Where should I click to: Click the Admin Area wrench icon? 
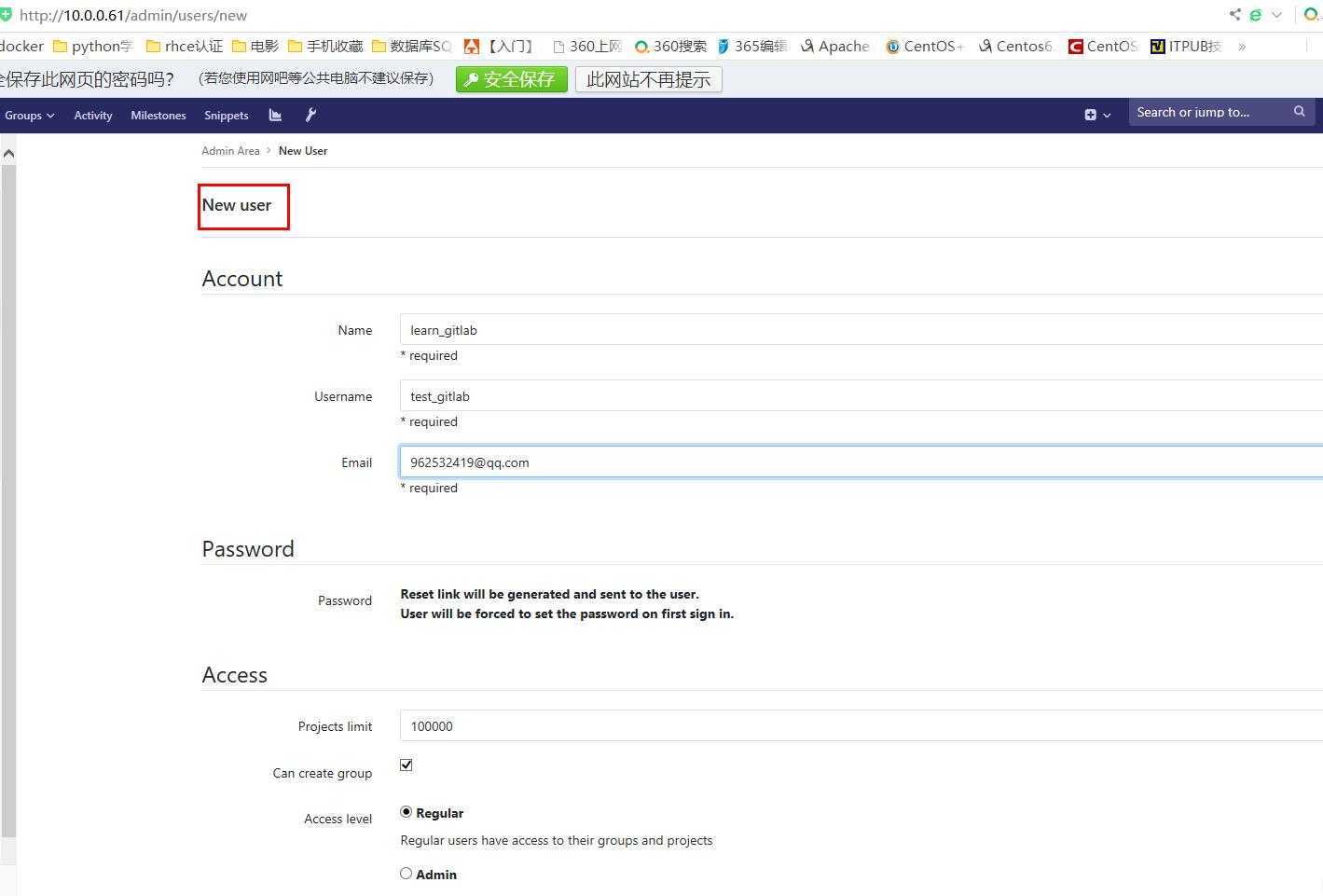tap(311, 115)
